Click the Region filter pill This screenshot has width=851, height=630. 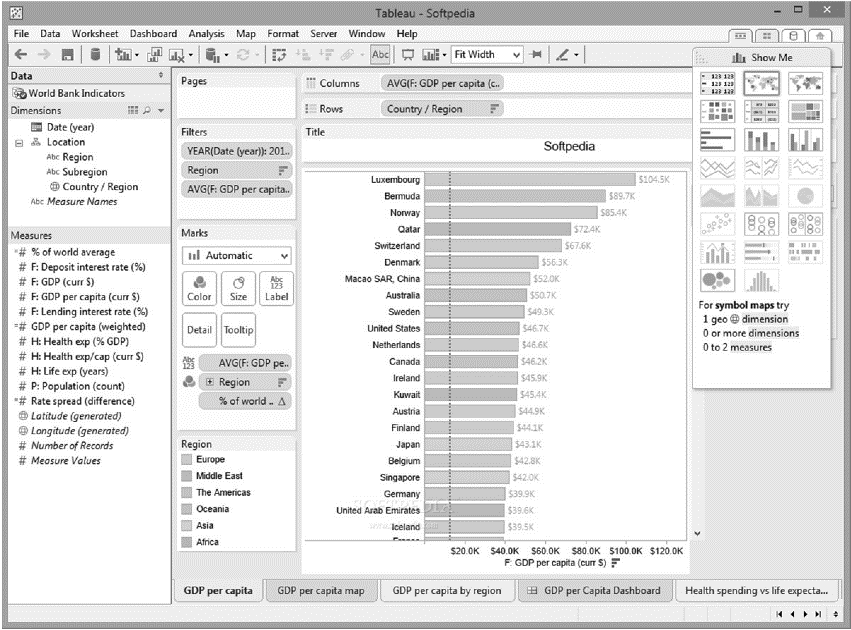tap(237, 170)
